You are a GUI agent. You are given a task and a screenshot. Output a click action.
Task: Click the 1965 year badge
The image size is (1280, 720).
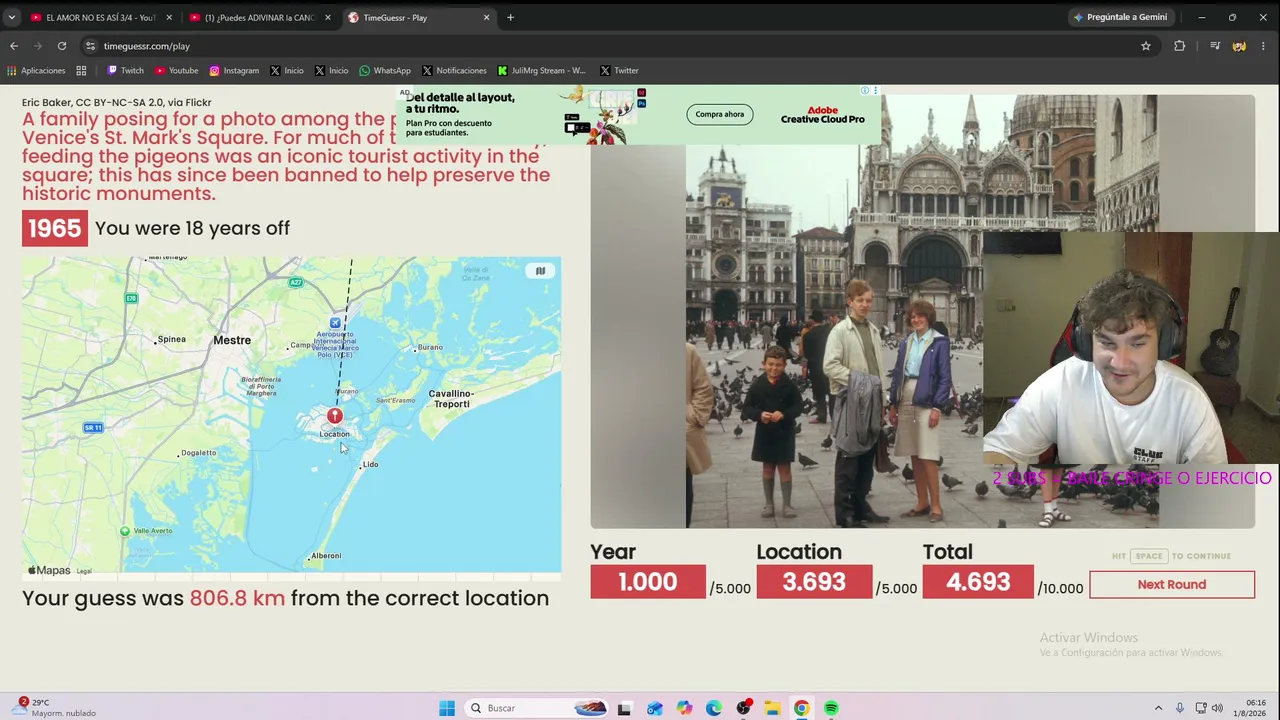coord(55,228)
